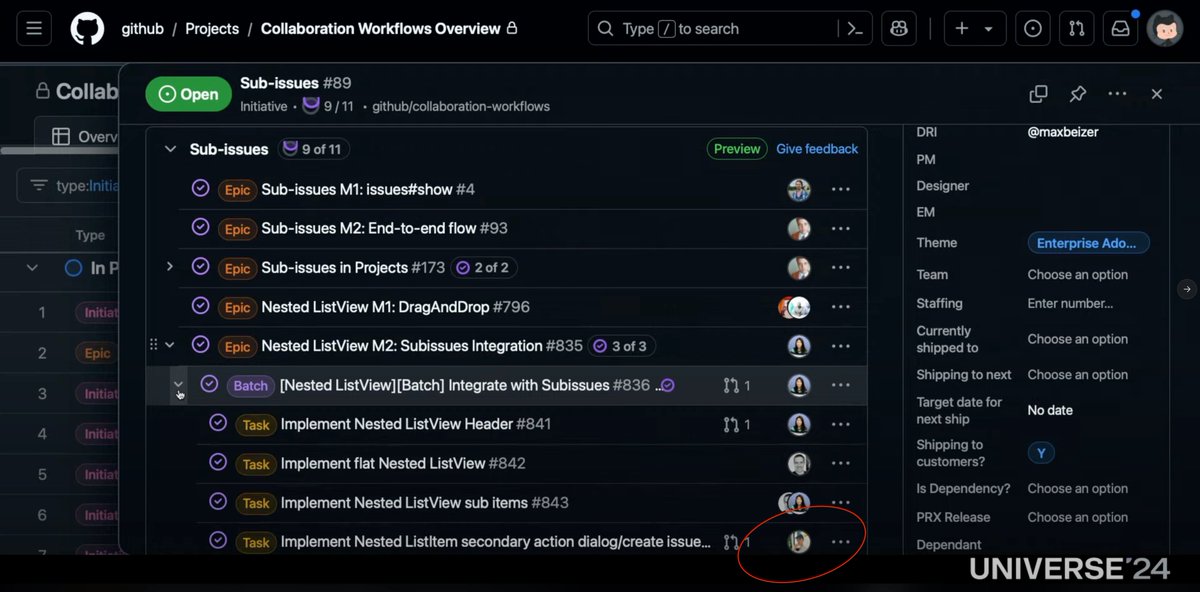Click assignee avatar on Sub-issues M1 row
Image resolution: width=1200 pixels, height=592 pixels.
click(798, 189)
